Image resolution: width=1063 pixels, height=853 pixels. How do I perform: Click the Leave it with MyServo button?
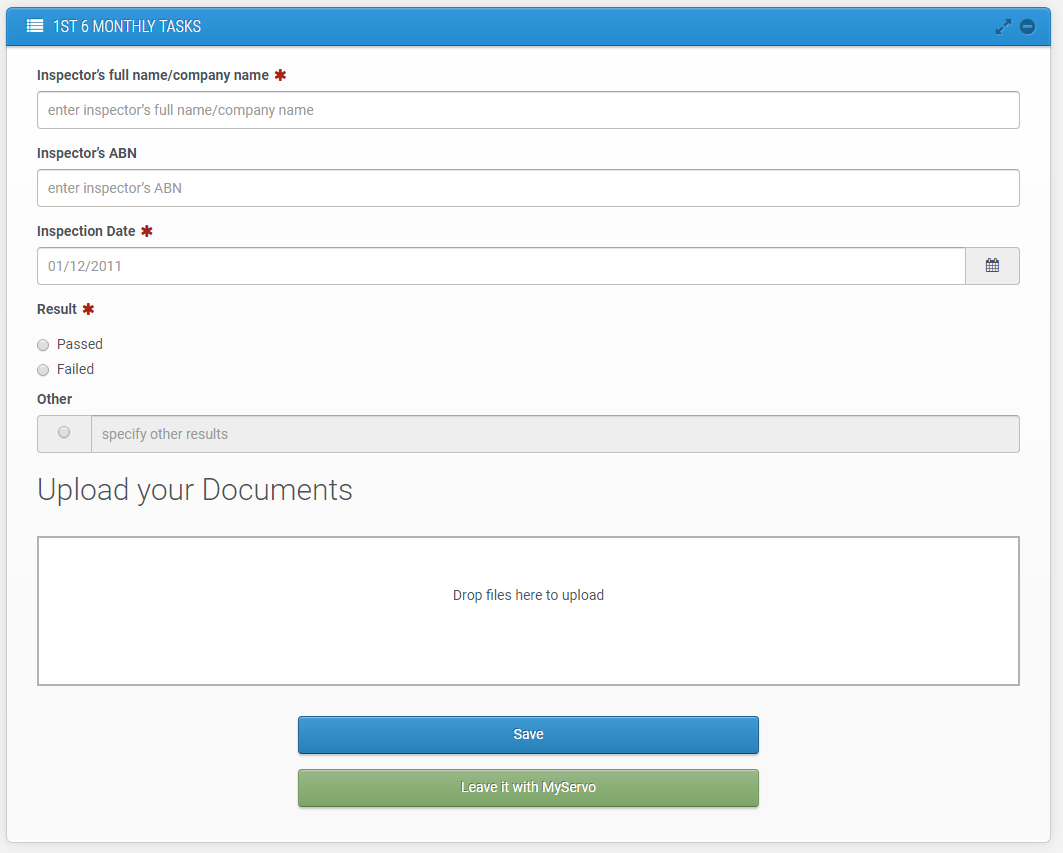coord(528,788)
